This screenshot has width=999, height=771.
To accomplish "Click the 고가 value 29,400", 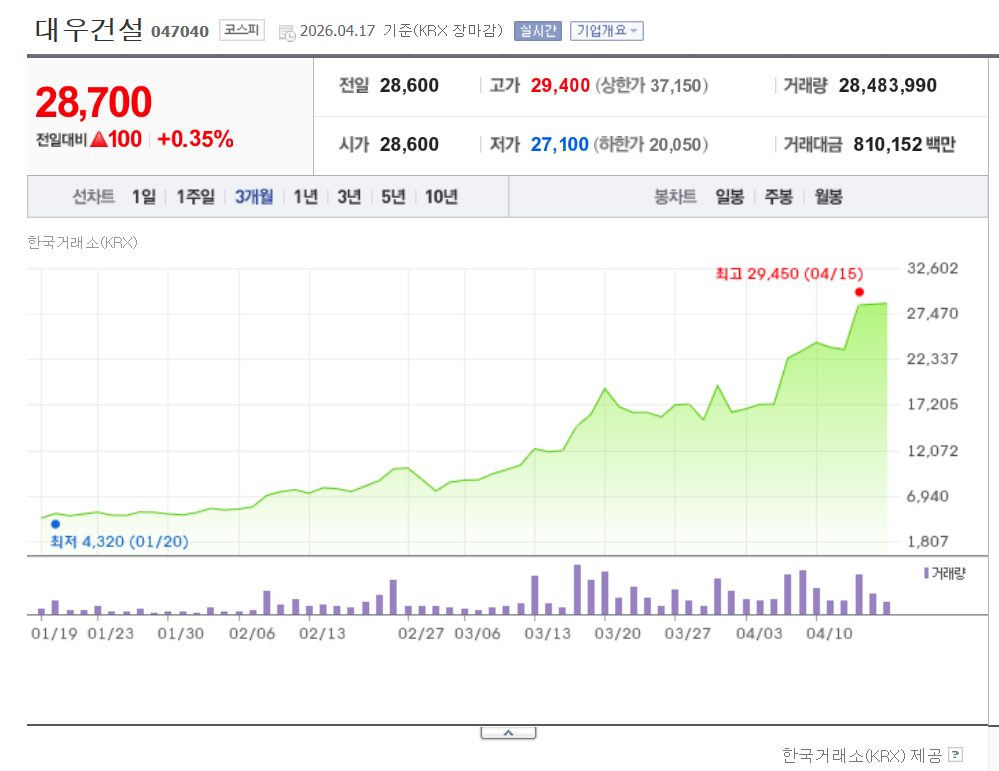I will [x=560, y=85].
